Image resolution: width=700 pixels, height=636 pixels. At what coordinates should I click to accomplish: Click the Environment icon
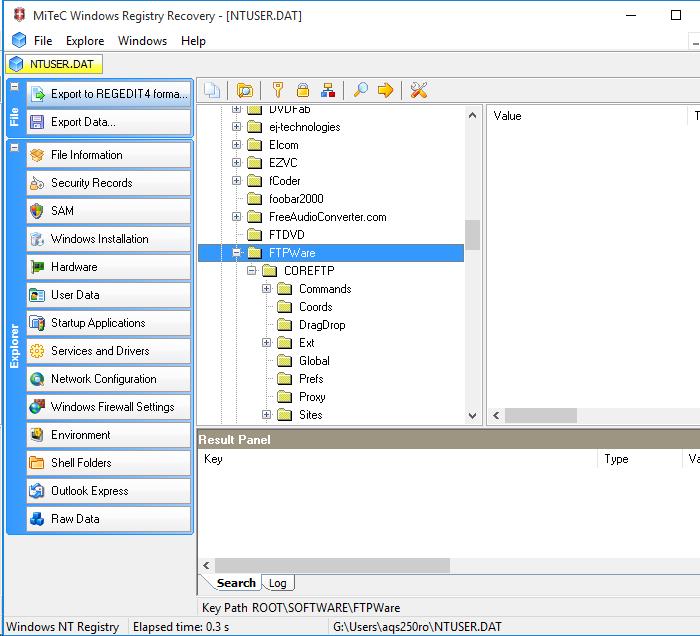click(37, 435)
